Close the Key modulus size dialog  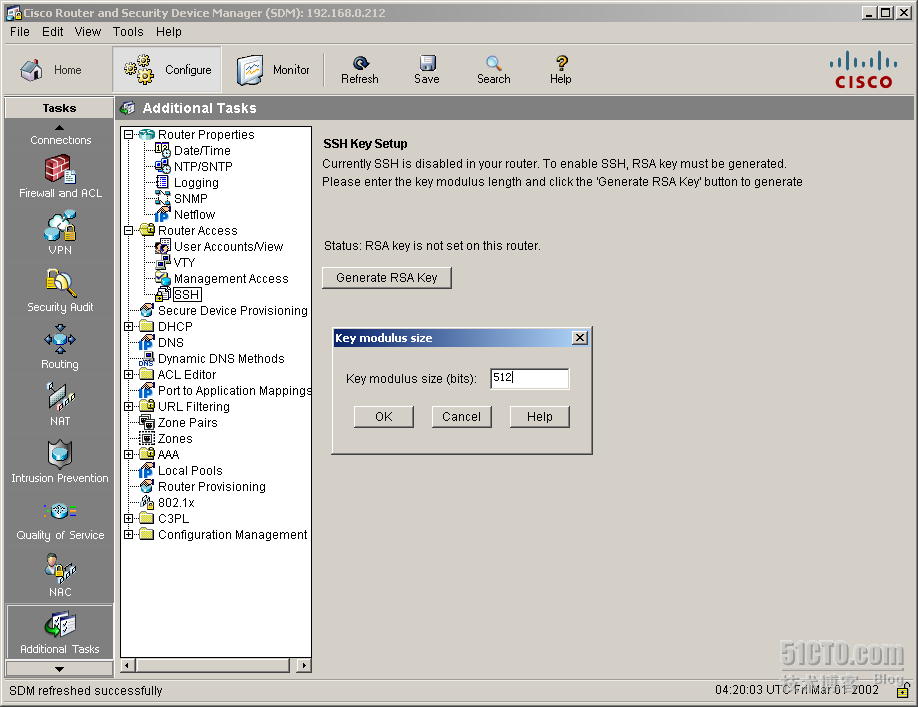[x=580, y=338]
